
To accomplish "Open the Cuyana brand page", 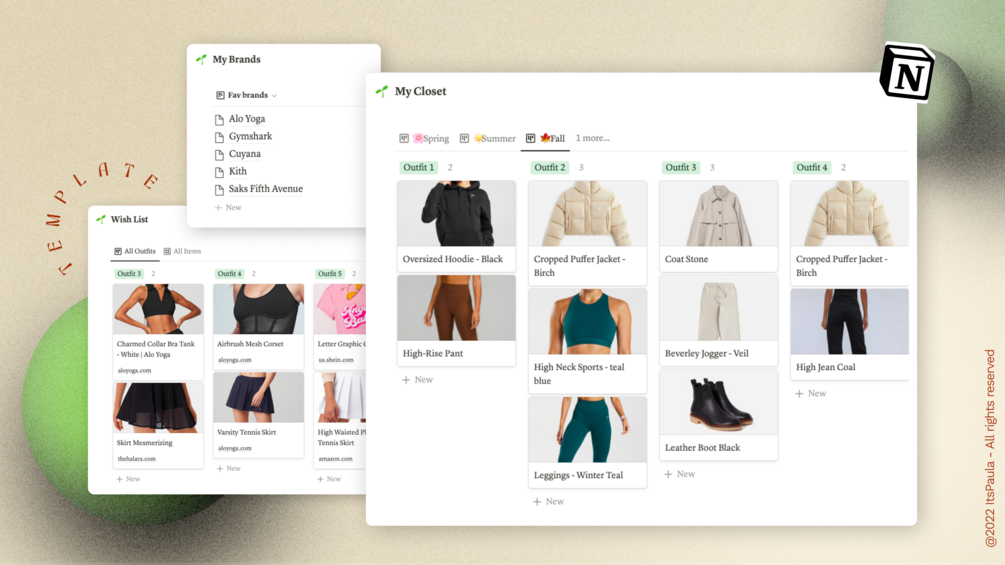I will [244, 154].
